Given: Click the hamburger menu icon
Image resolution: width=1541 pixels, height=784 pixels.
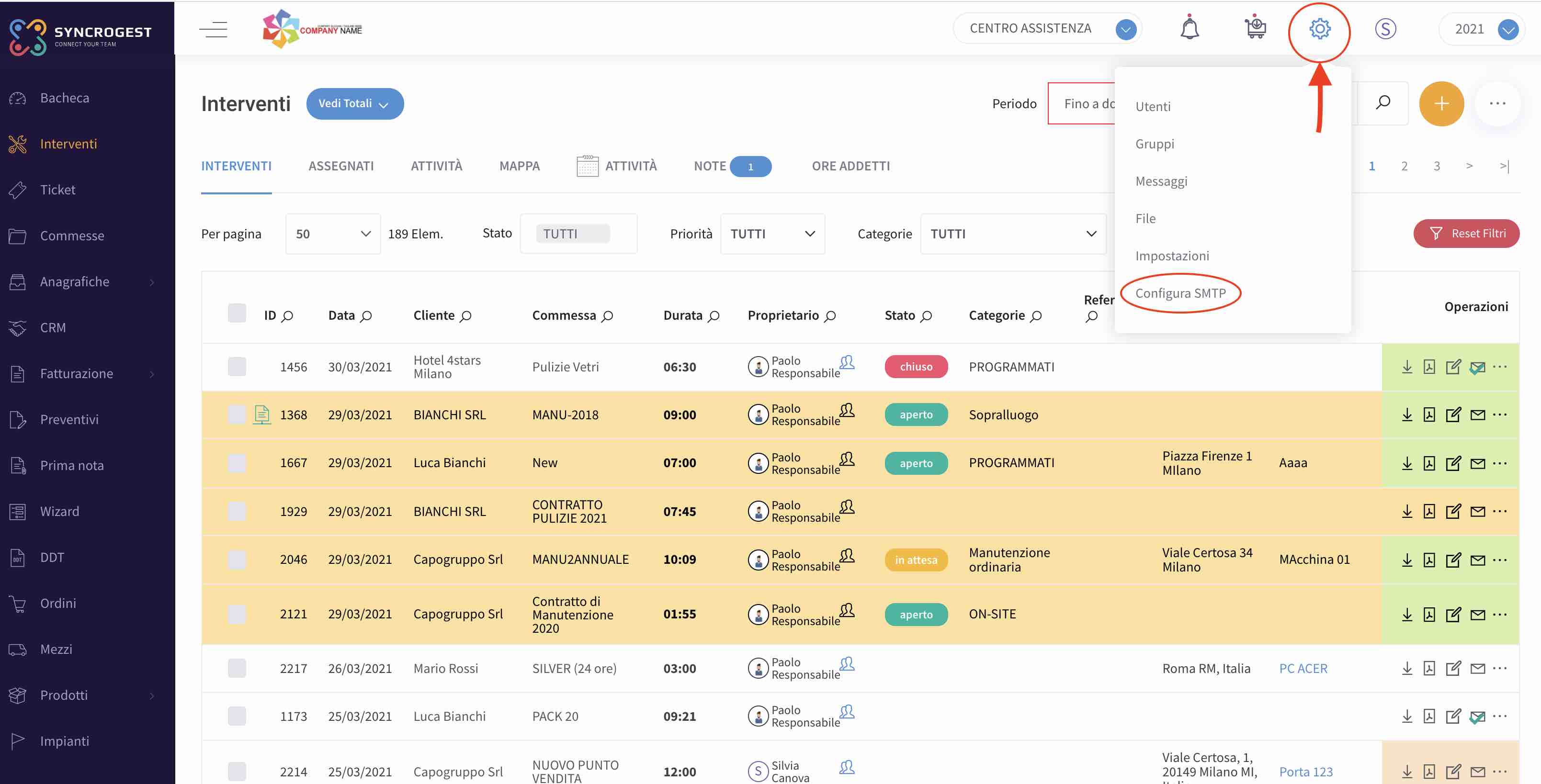Looking at the screenshot, I should (x=214, y=29).
